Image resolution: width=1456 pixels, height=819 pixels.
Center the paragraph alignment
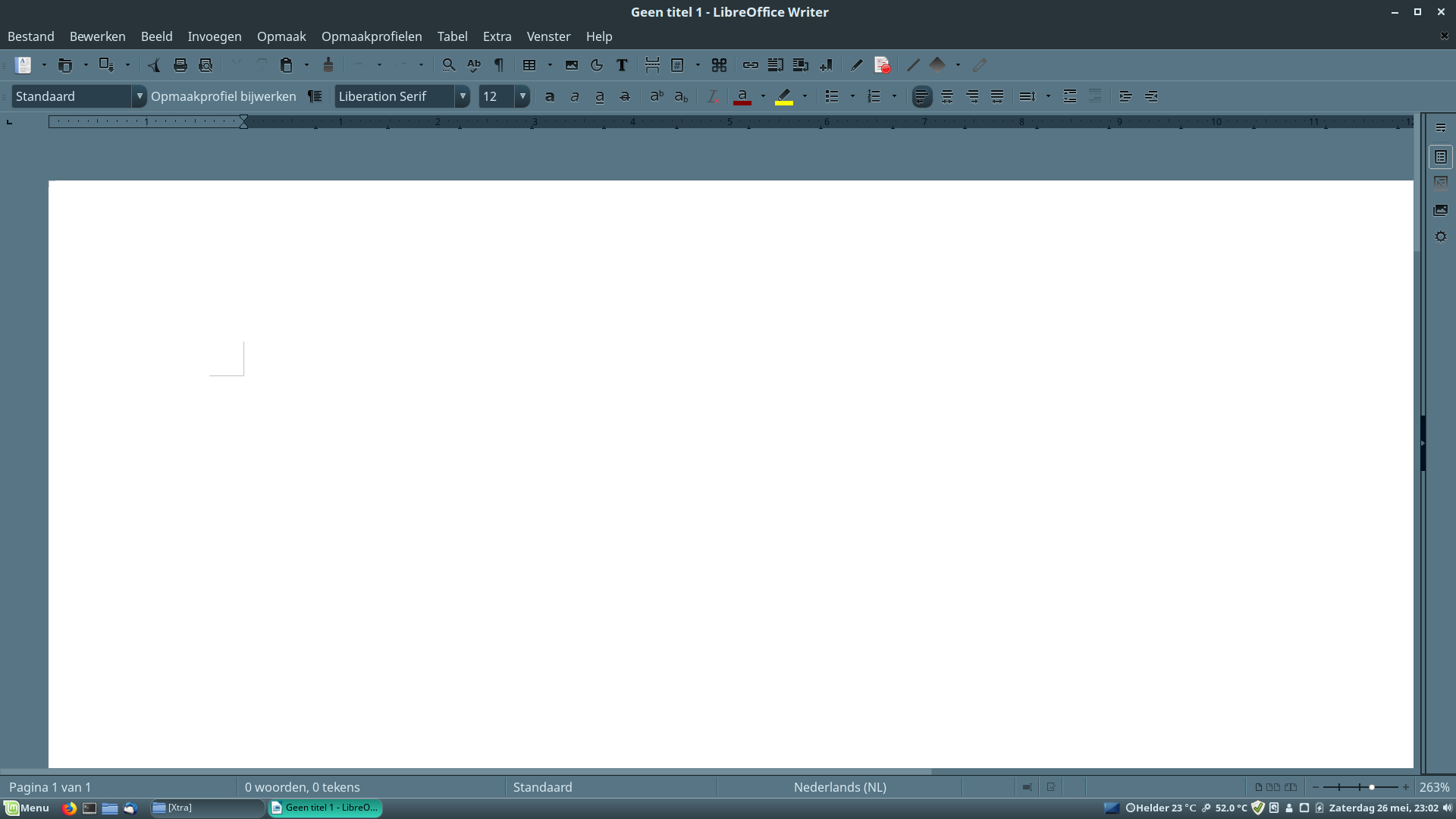(947, 96)
